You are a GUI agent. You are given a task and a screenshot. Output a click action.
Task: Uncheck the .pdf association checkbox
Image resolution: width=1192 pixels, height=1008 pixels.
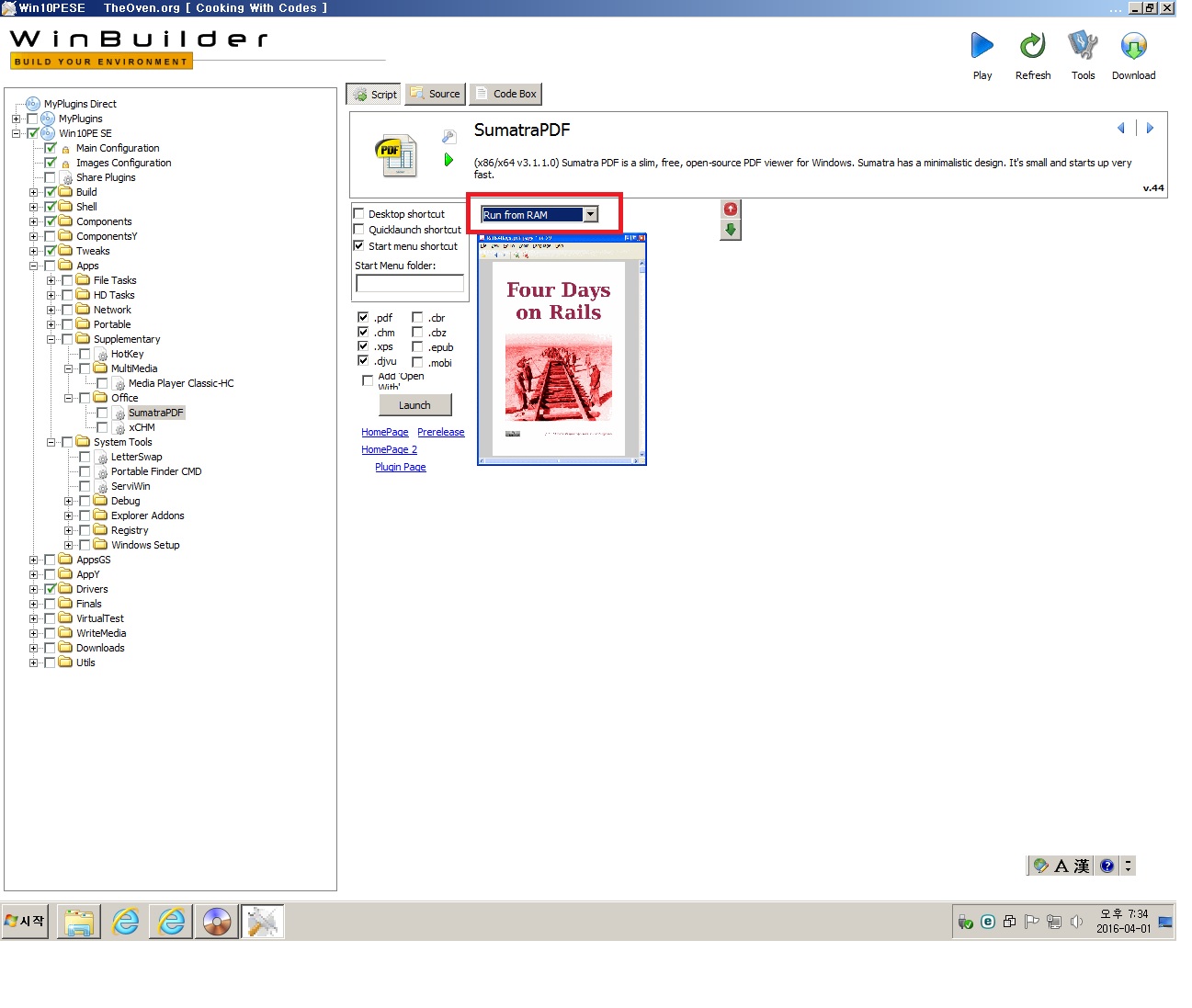pos(363,317)
